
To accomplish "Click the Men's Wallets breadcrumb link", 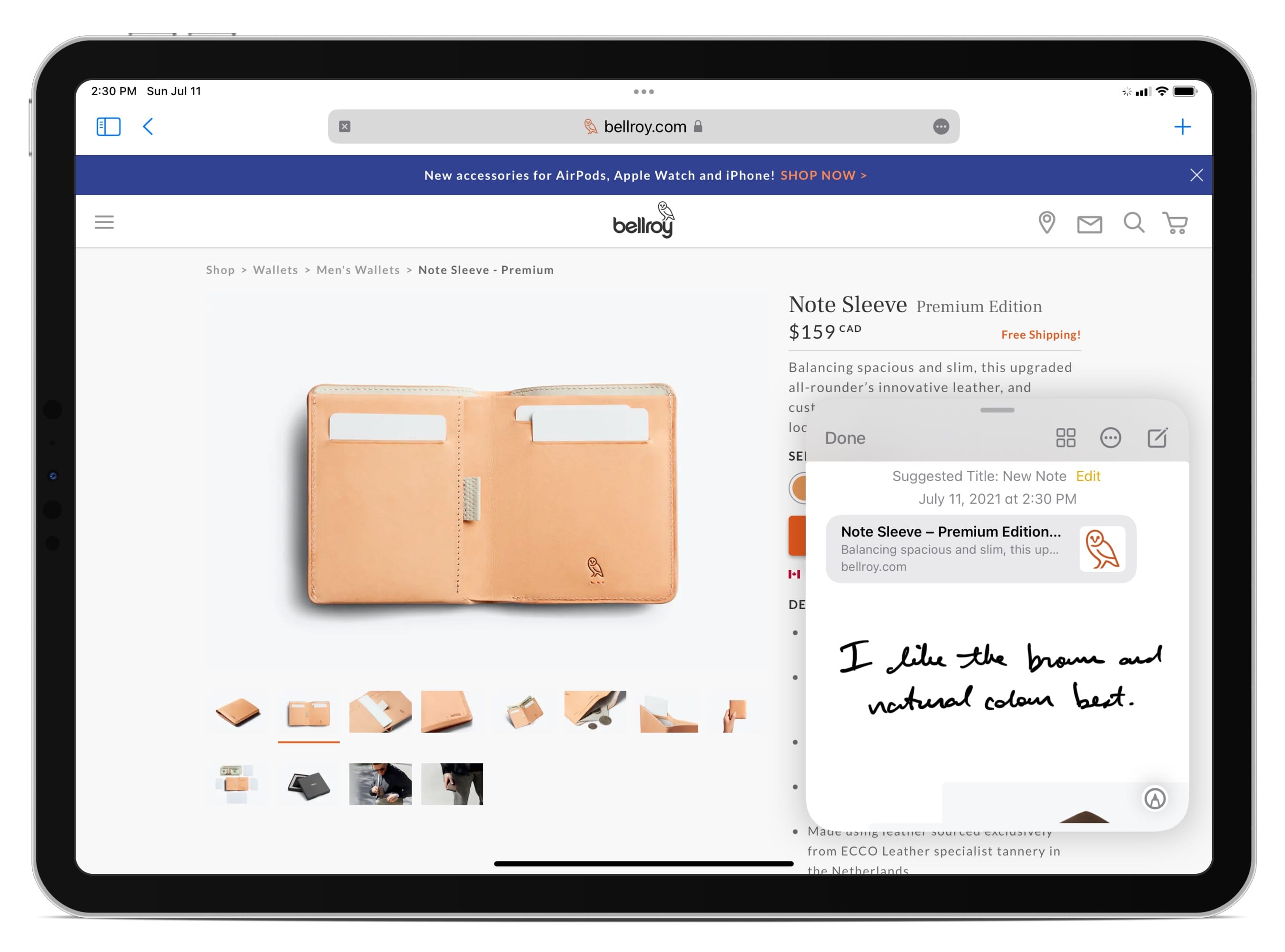I will click(358, 269).
